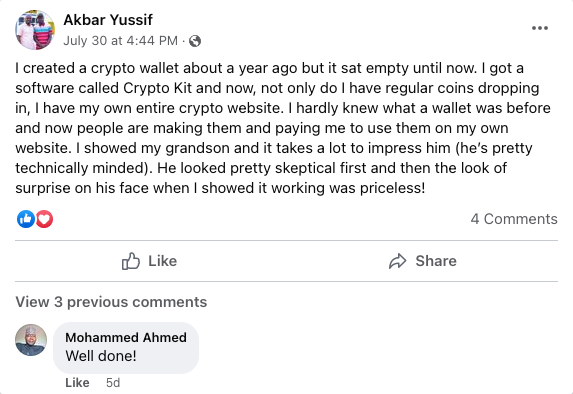Click the red heart reaction icon

[x=44, y=219]
